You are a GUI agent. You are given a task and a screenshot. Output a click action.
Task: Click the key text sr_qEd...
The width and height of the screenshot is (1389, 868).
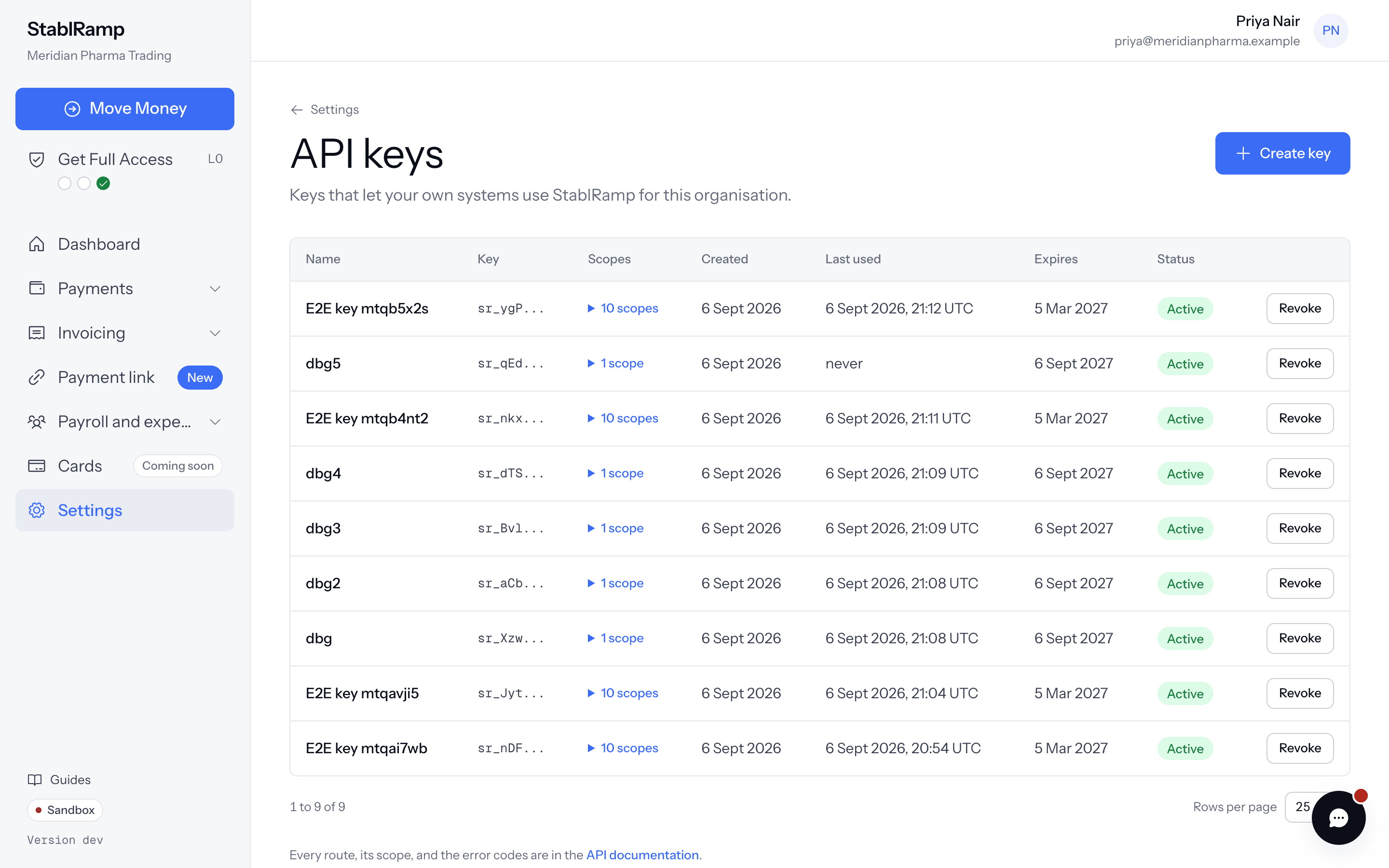[511, 364]
